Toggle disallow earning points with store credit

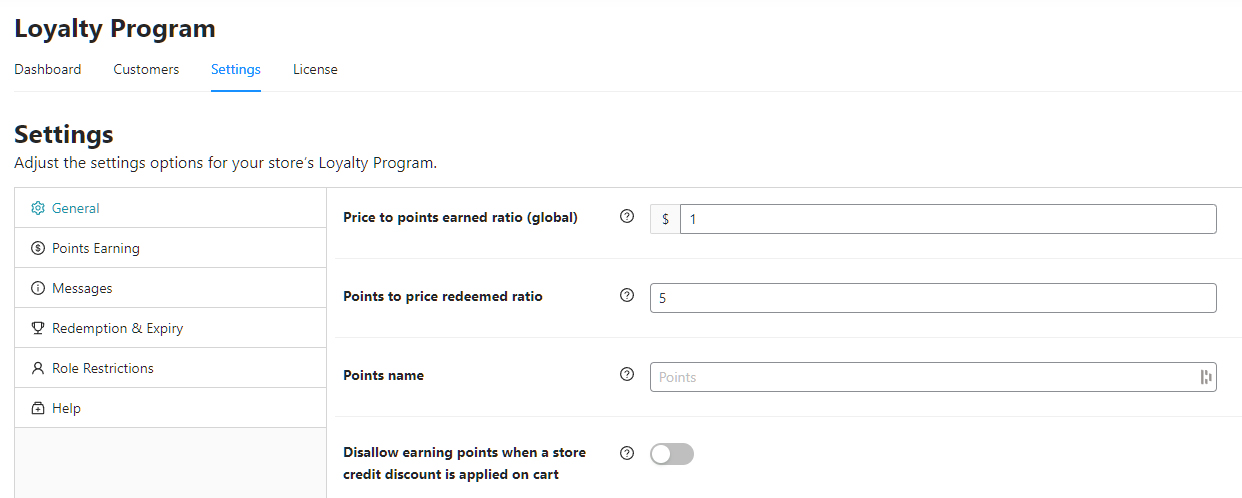tap(671, 454)
